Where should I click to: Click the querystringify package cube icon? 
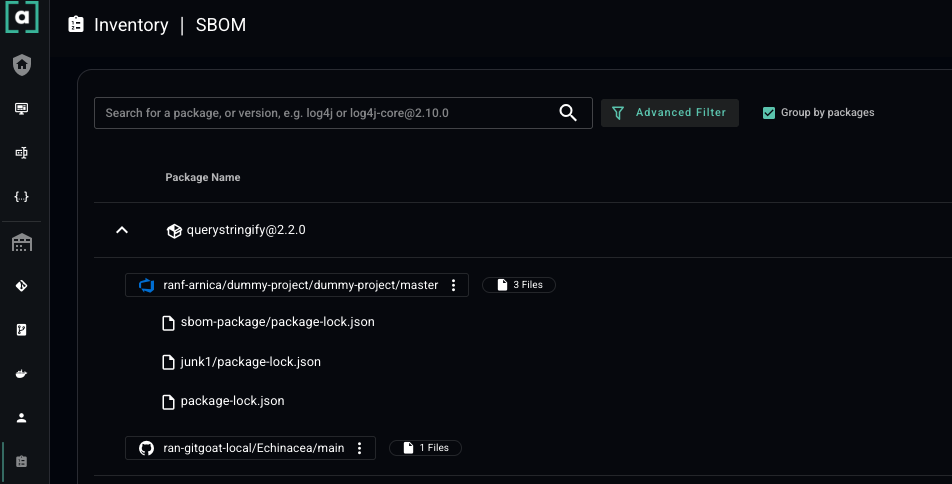(174, 231)
